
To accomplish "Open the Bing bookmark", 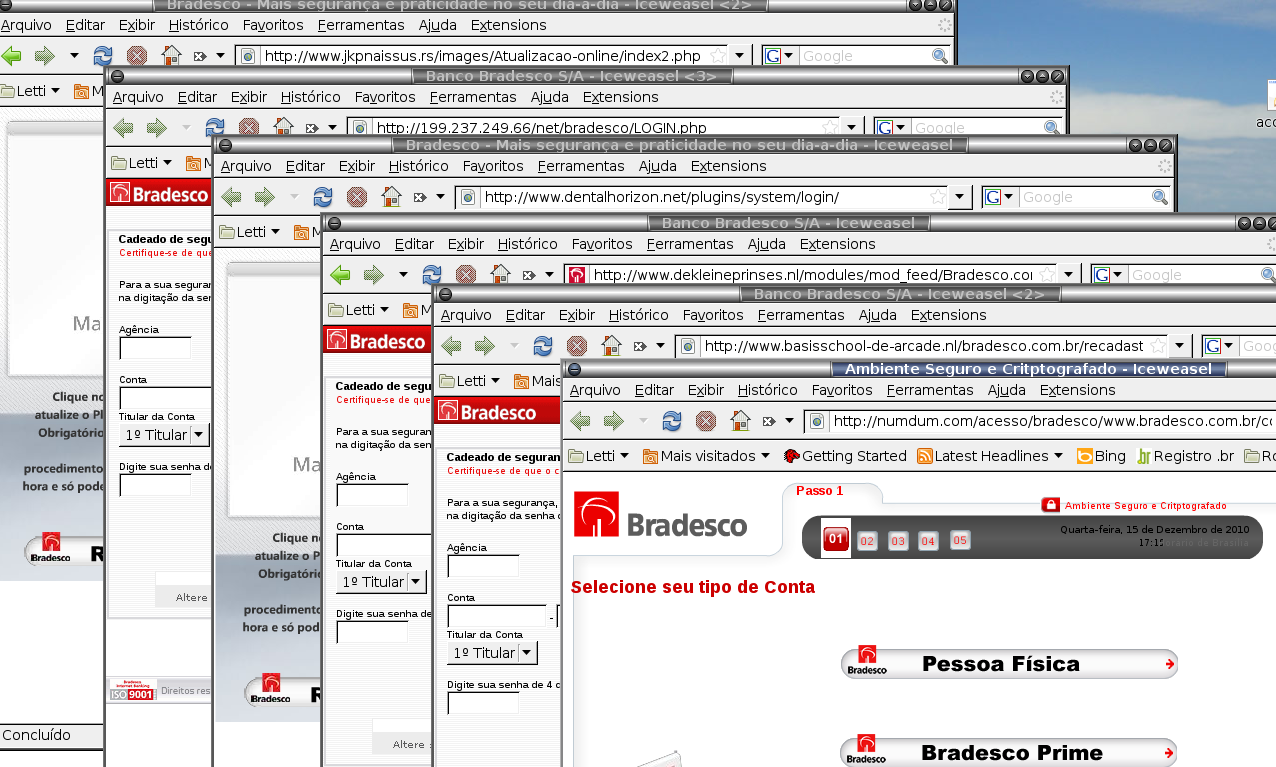I will pyautogui.click(x=1101, y=456).
